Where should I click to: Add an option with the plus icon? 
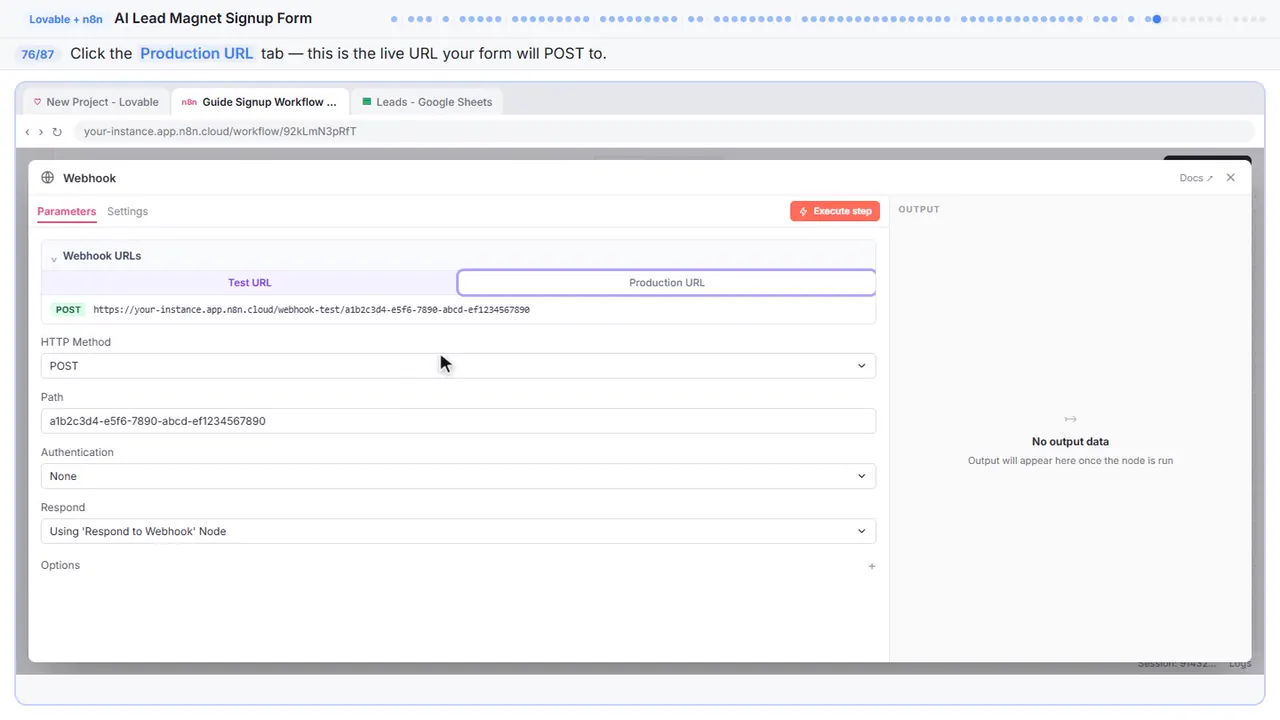872,566
